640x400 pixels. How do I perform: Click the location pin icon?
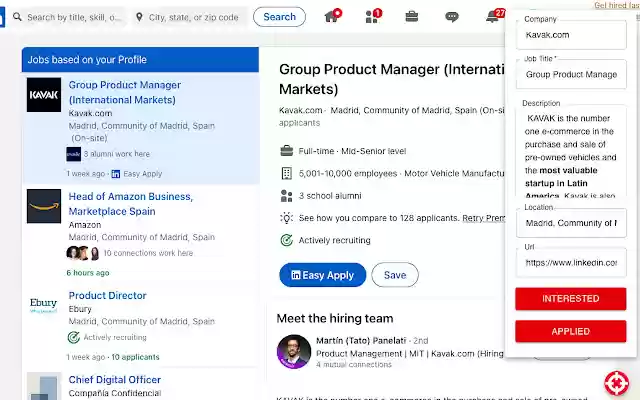point(139,17)
